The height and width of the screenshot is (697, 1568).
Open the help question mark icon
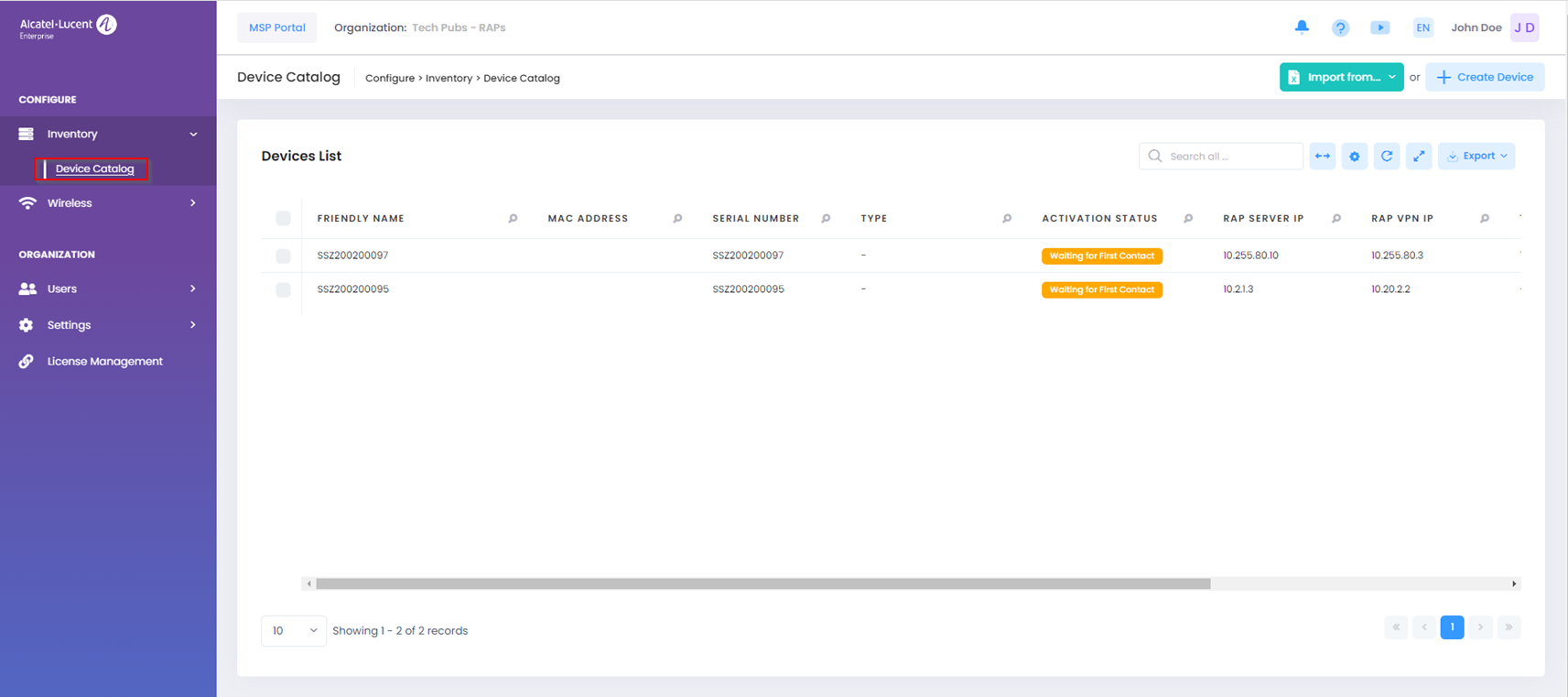coord(1340,27)
